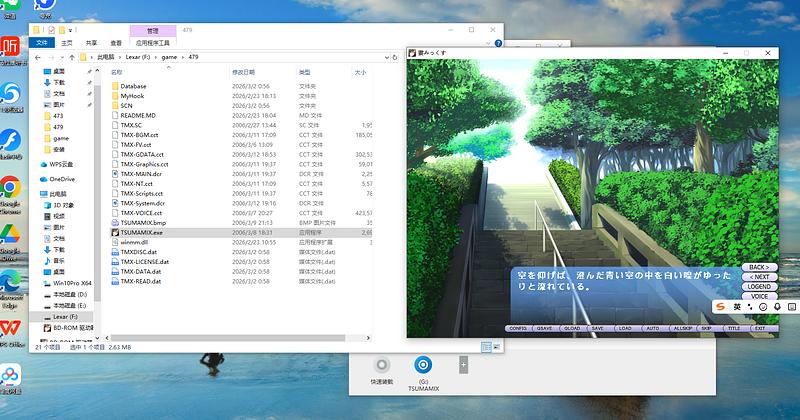This screenshot has width=800, height=420.
Task: Click the CONFIG button in the game
Action: [517, 328]
